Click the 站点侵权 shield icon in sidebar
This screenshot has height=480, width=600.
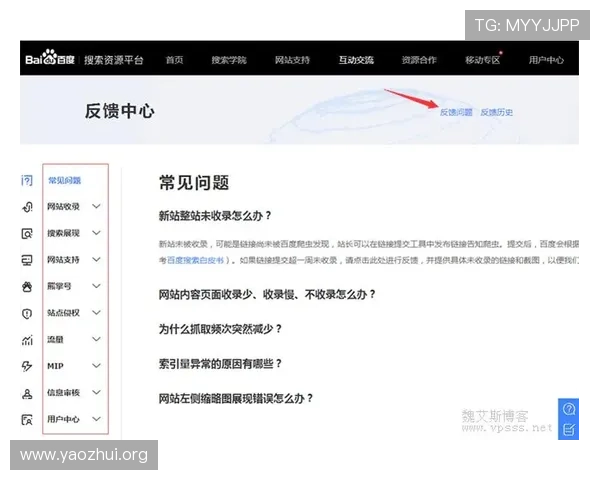pos(27,313)
